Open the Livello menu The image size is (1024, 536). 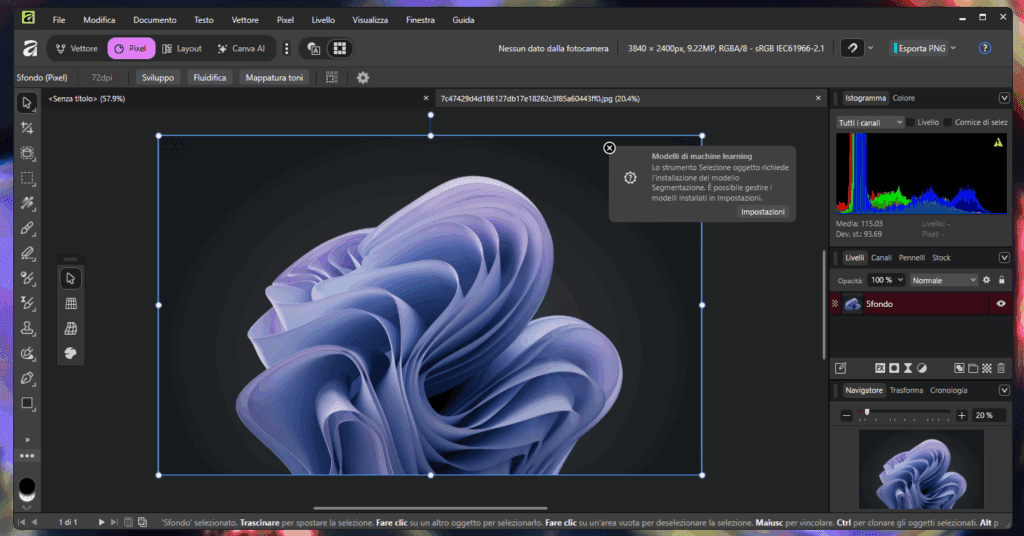323,19
